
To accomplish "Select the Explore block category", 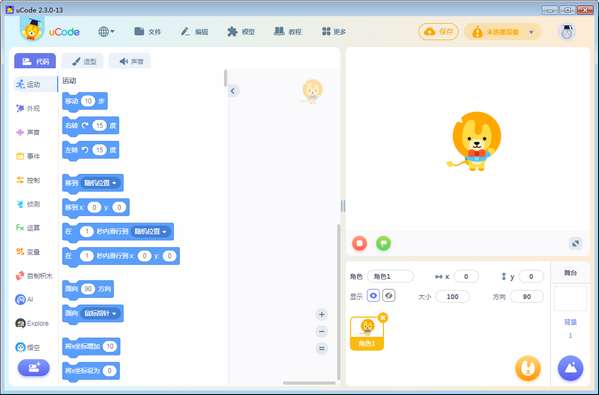I will 32,324.
